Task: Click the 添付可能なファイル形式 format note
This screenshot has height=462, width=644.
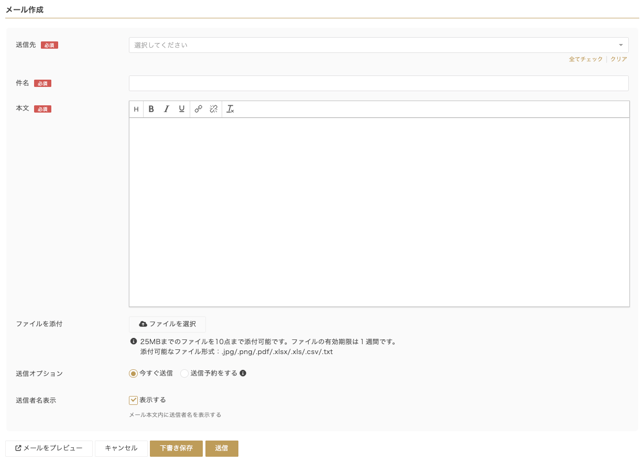Action: click(237, 352)
